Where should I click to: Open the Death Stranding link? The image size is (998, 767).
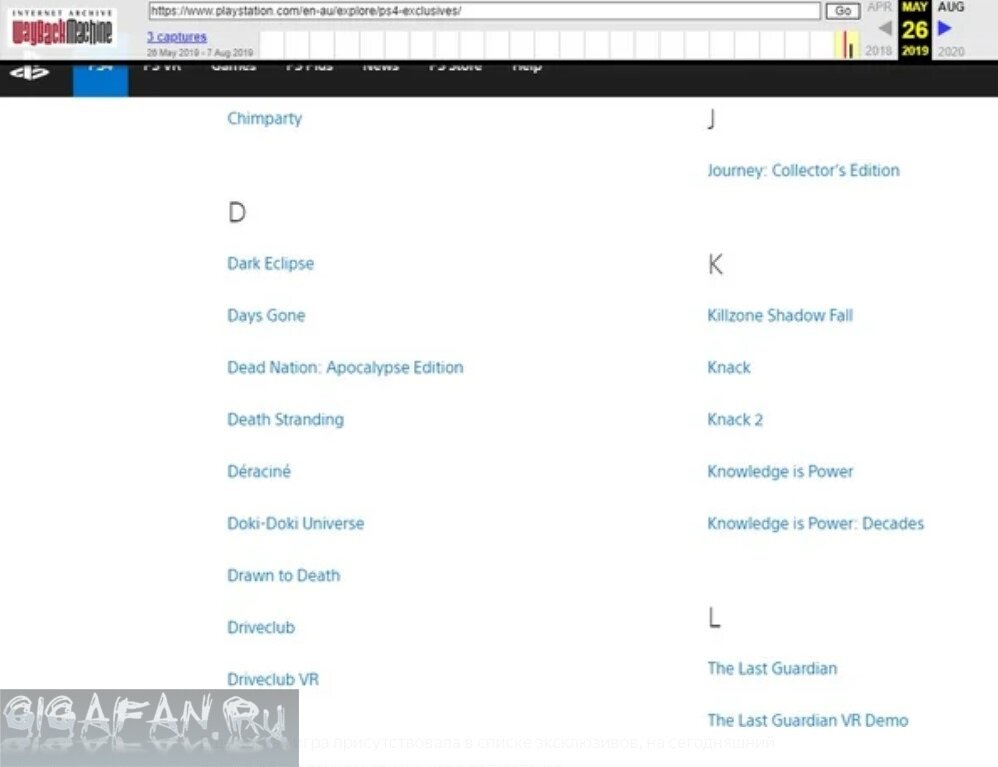pyautogui.click(x=286, y=419)
